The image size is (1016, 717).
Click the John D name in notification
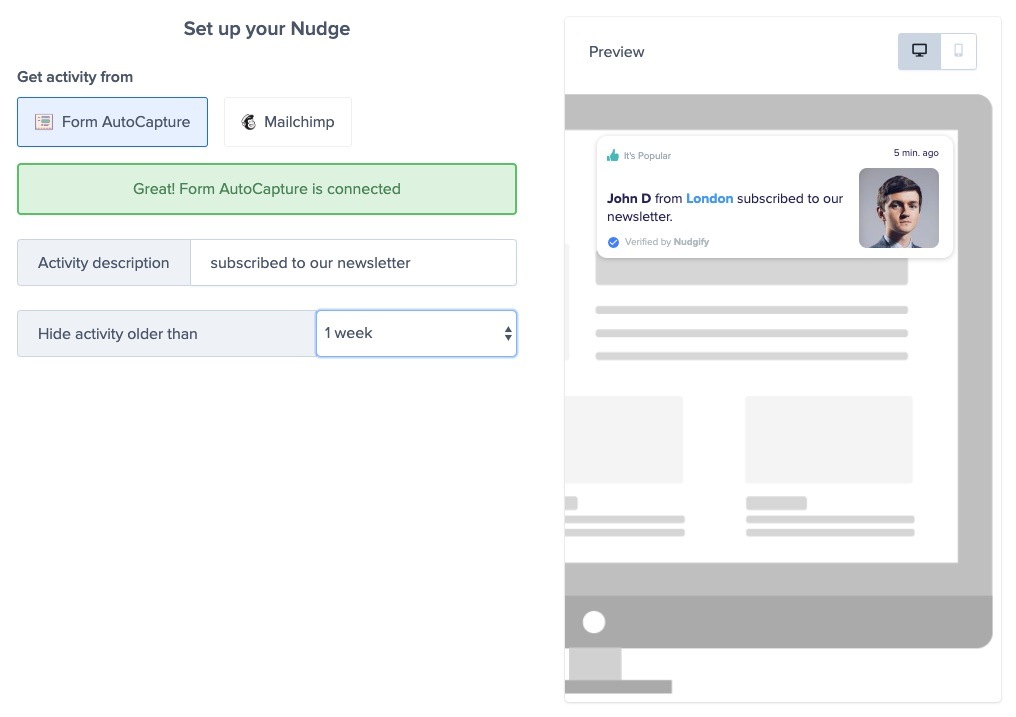click(628, 199)
